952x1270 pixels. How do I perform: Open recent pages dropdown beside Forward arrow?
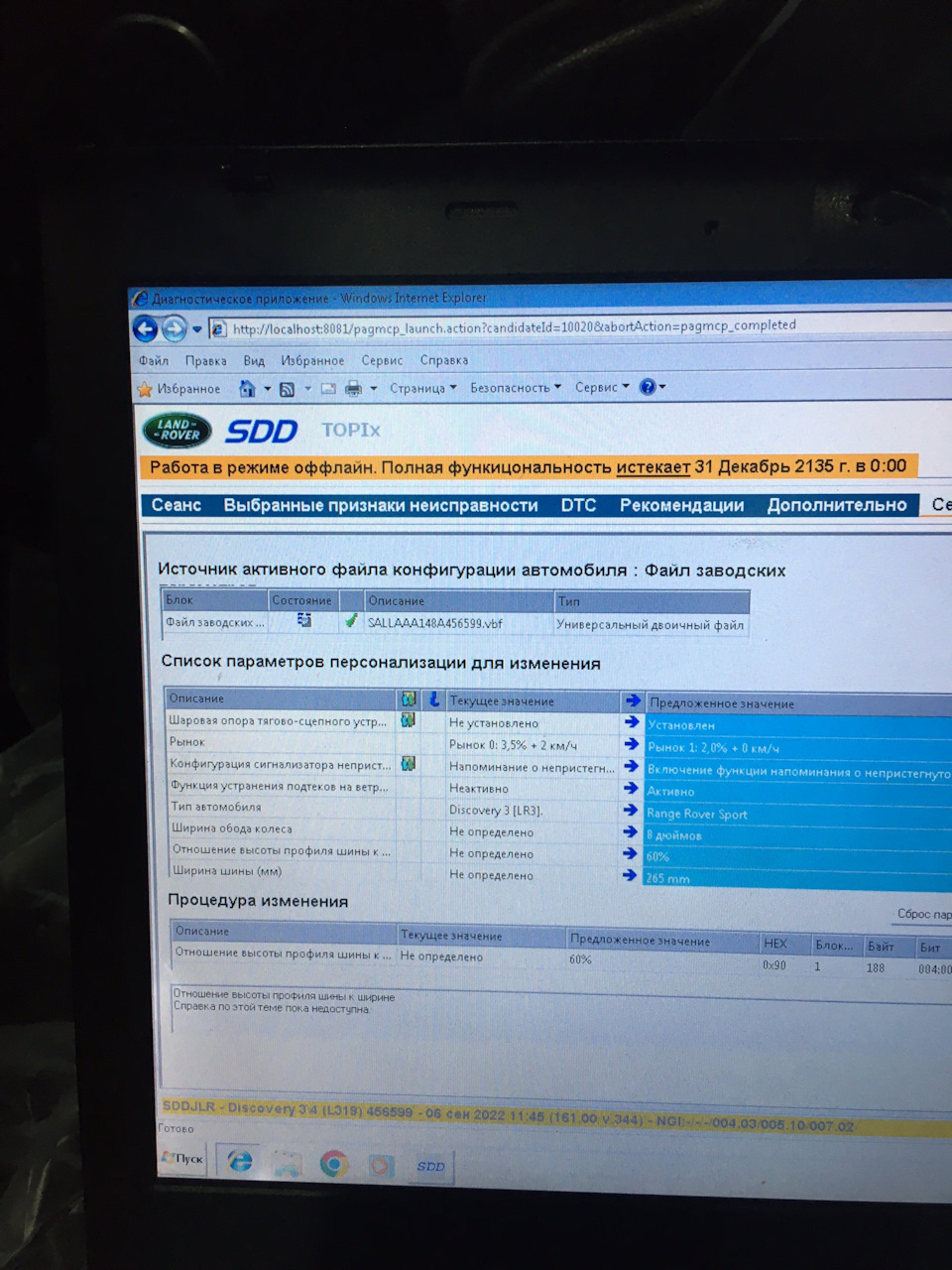click(x=197, y=329)
